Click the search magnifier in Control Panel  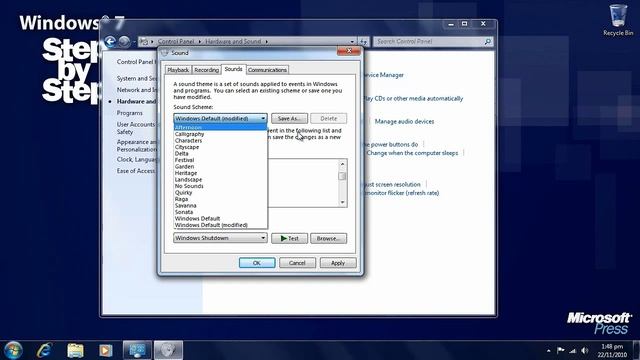tap(487, 41)
